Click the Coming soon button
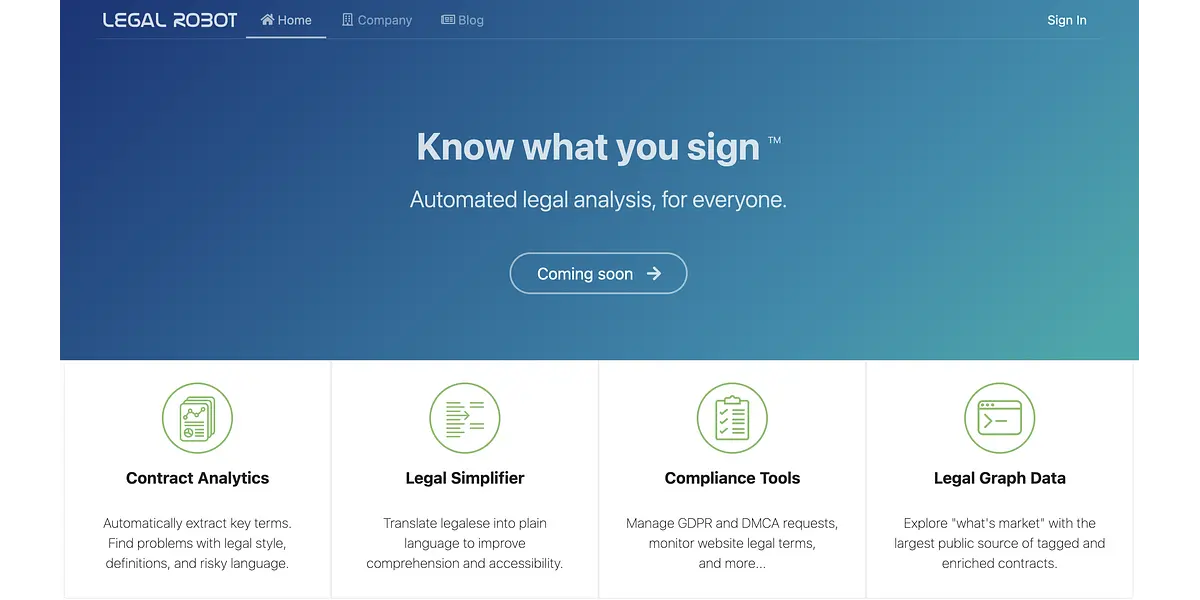Screen dimensions: 1200x600 598,273
